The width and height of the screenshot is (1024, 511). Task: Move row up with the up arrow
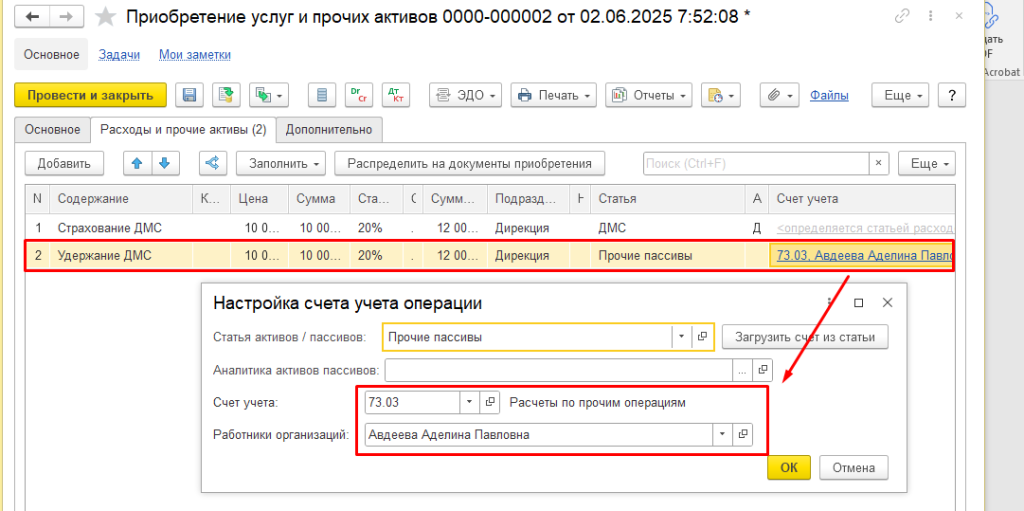coord(137,163)
